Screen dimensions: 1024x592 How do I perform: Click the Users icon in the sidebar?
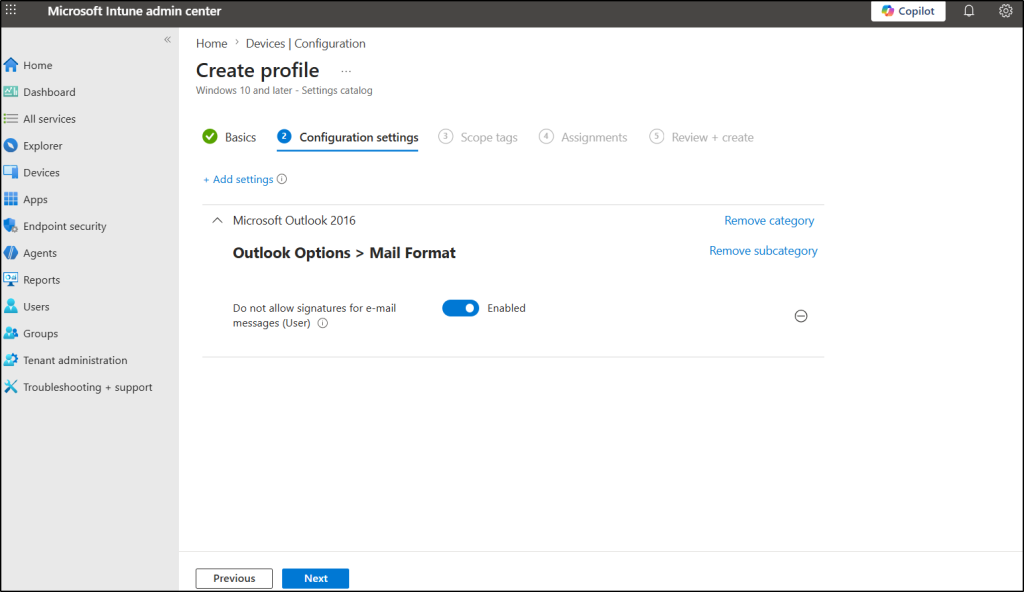(11, 306)
